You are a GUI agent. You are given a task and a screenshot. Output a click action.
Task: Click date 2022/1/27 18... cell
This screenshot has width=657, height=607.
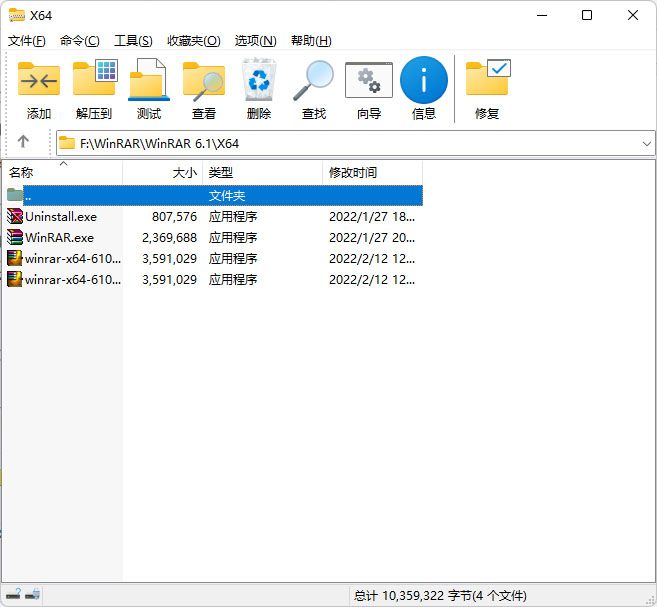point(372,217)
